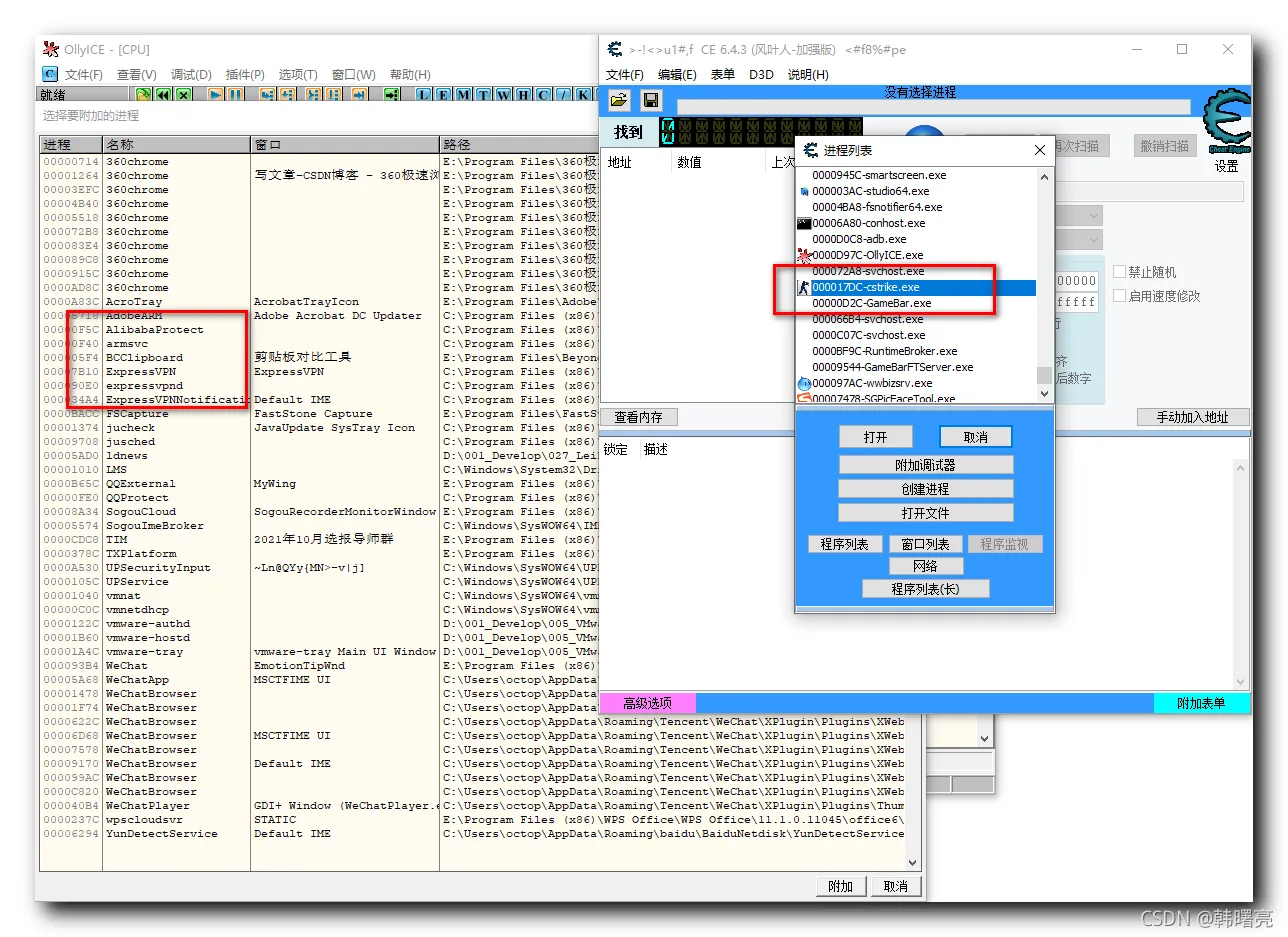Expand the lower dropdown behind the process list dialog
The width and height of the screenshot is (1288, 937).
coord(1093,240)
